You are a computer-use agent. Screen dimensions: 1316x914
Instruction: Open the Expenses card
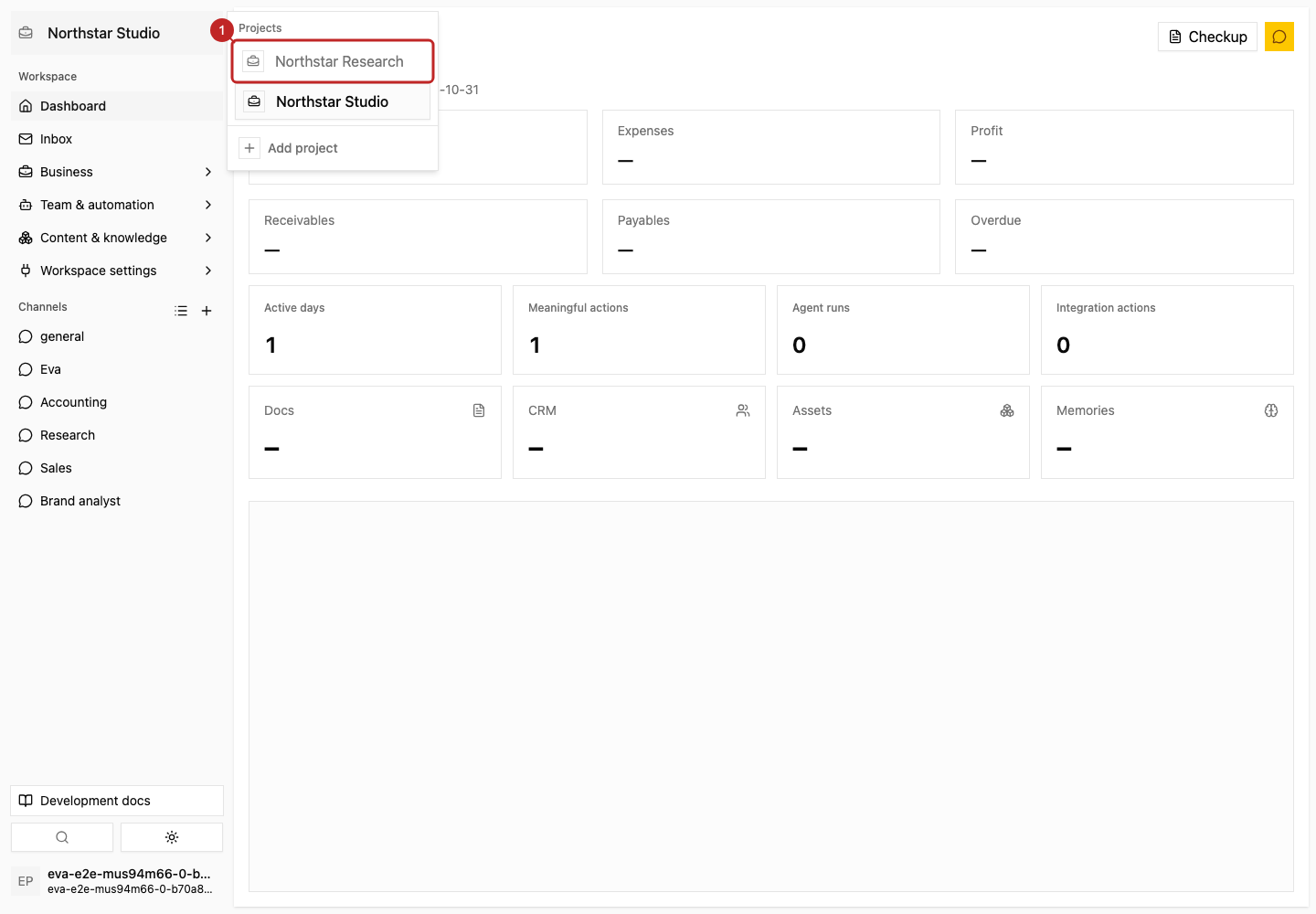[x=771, y=147]
